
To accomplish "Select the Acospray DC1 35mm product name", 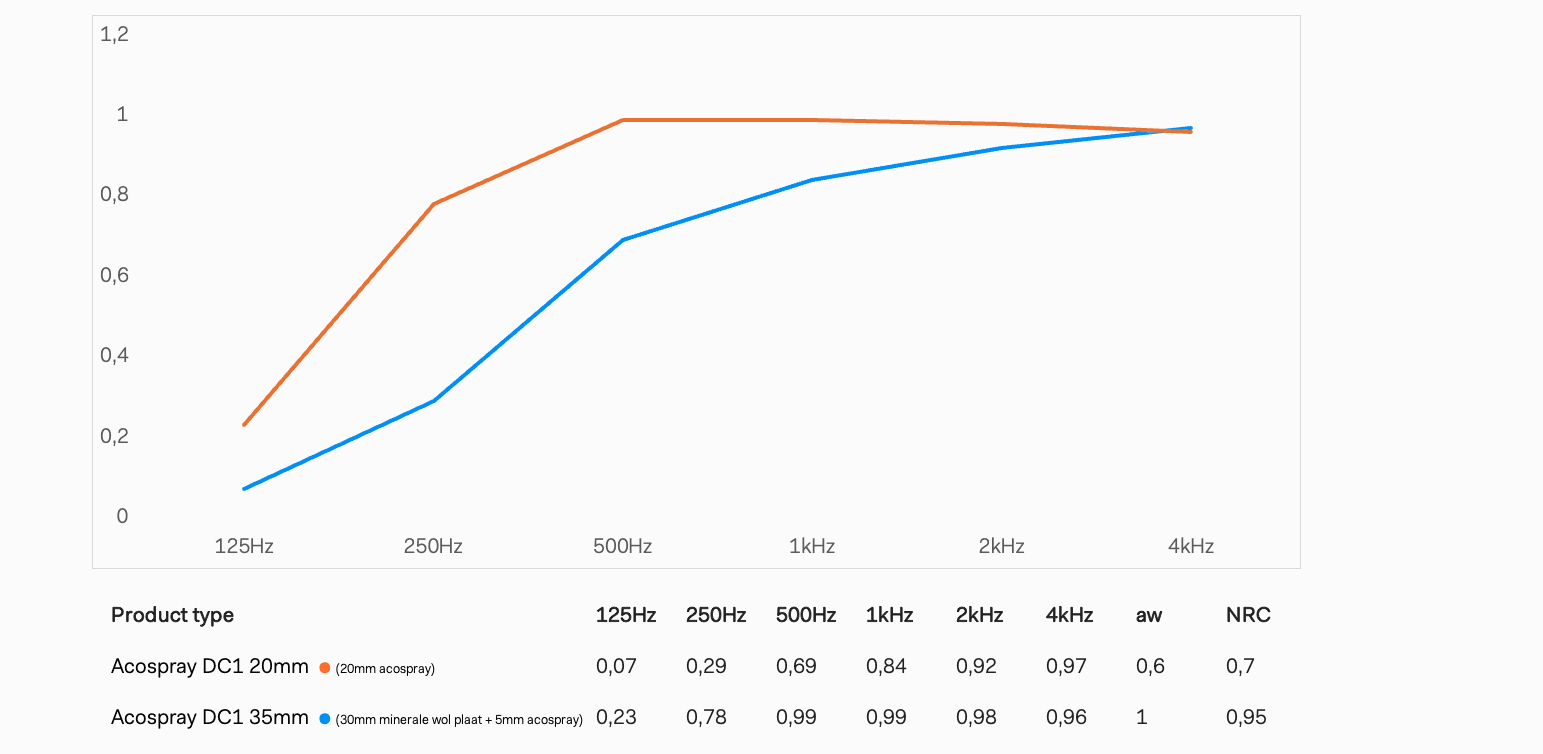I will pyautogui.click(x=209, y=718).
